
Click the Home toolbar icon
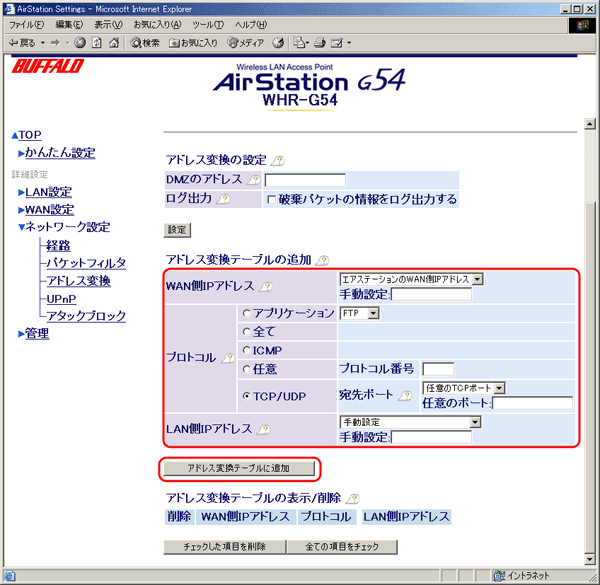coord(114,43)
